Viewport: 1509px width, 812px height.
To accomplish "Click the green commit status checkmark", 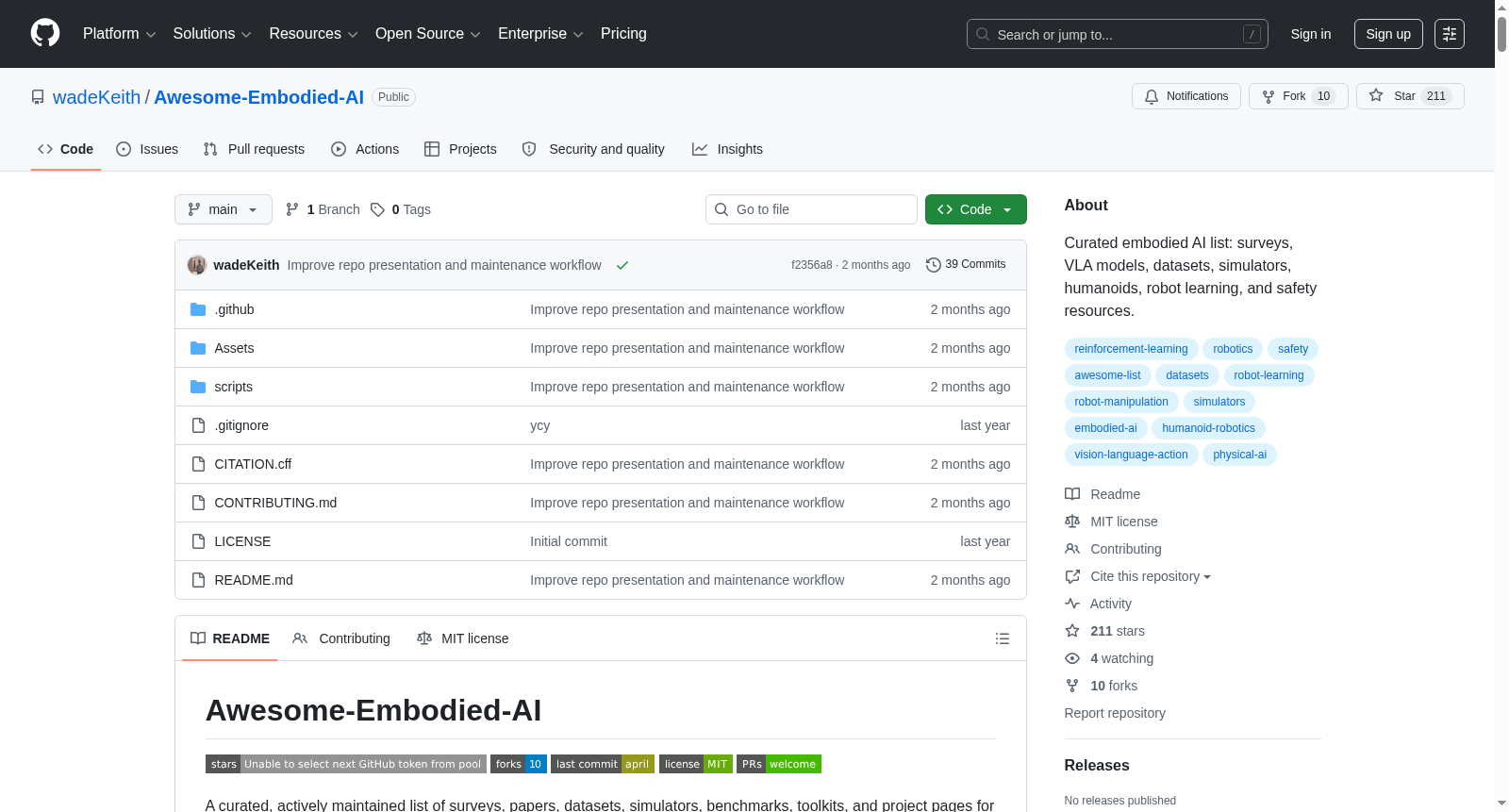I will 622,265.
